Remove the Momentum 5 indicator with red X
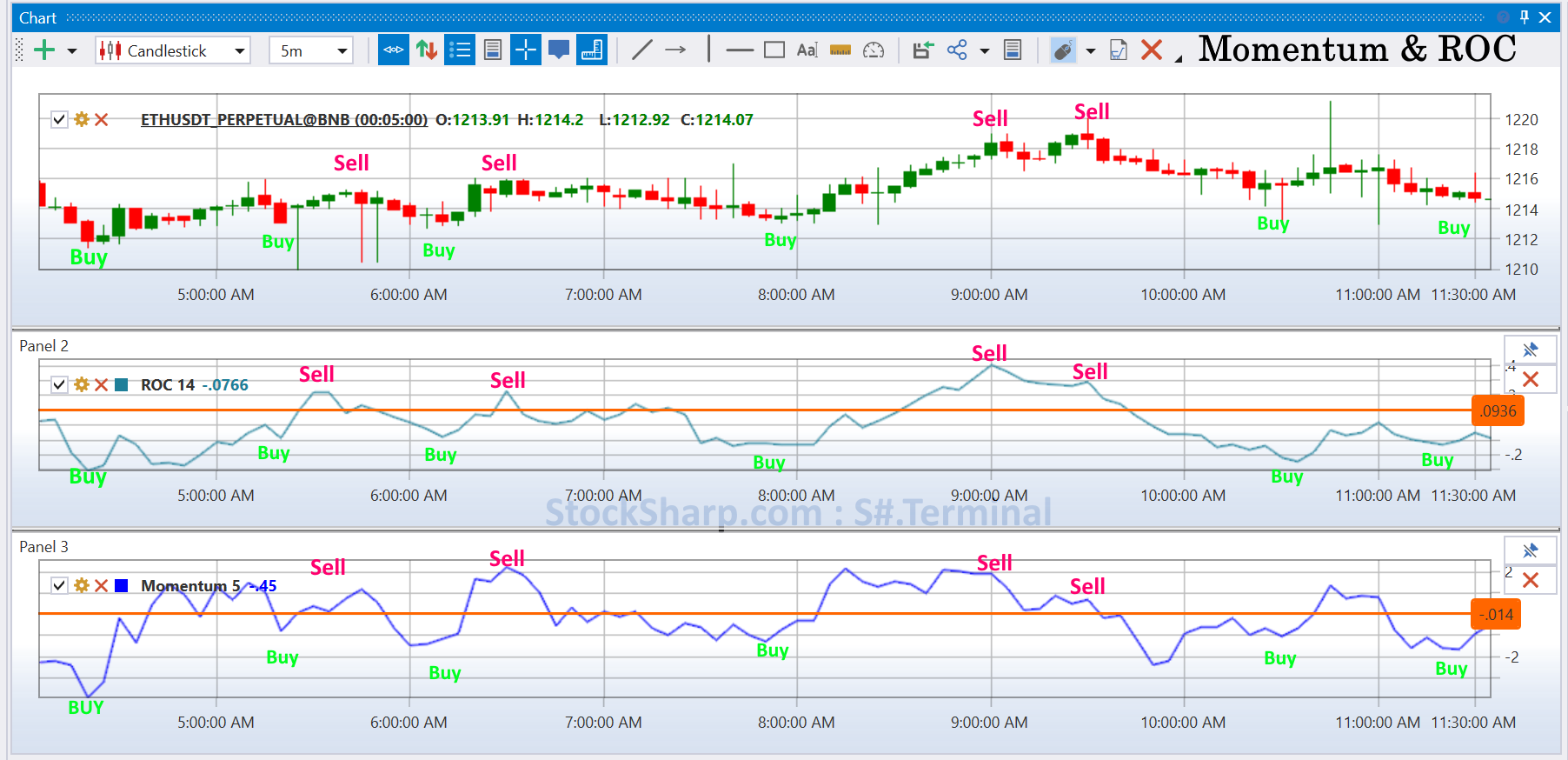Screen dimensions: 1568x760 [102, 585]
